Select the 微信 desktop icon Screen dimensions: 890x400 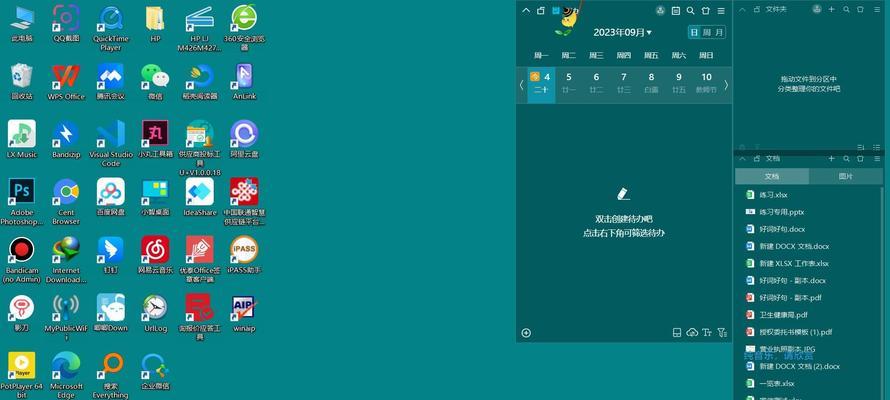[x=155, y=82]
